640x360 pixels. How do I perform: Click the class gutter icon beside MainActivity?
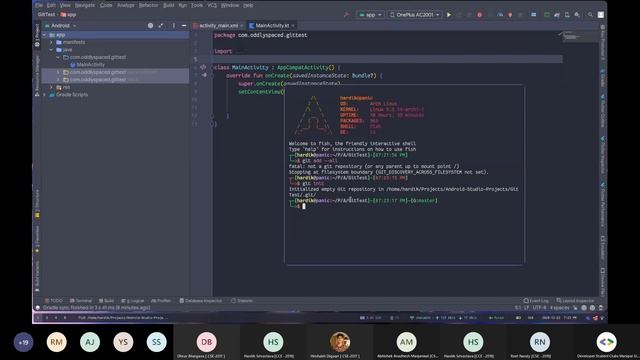coord(203,67)
